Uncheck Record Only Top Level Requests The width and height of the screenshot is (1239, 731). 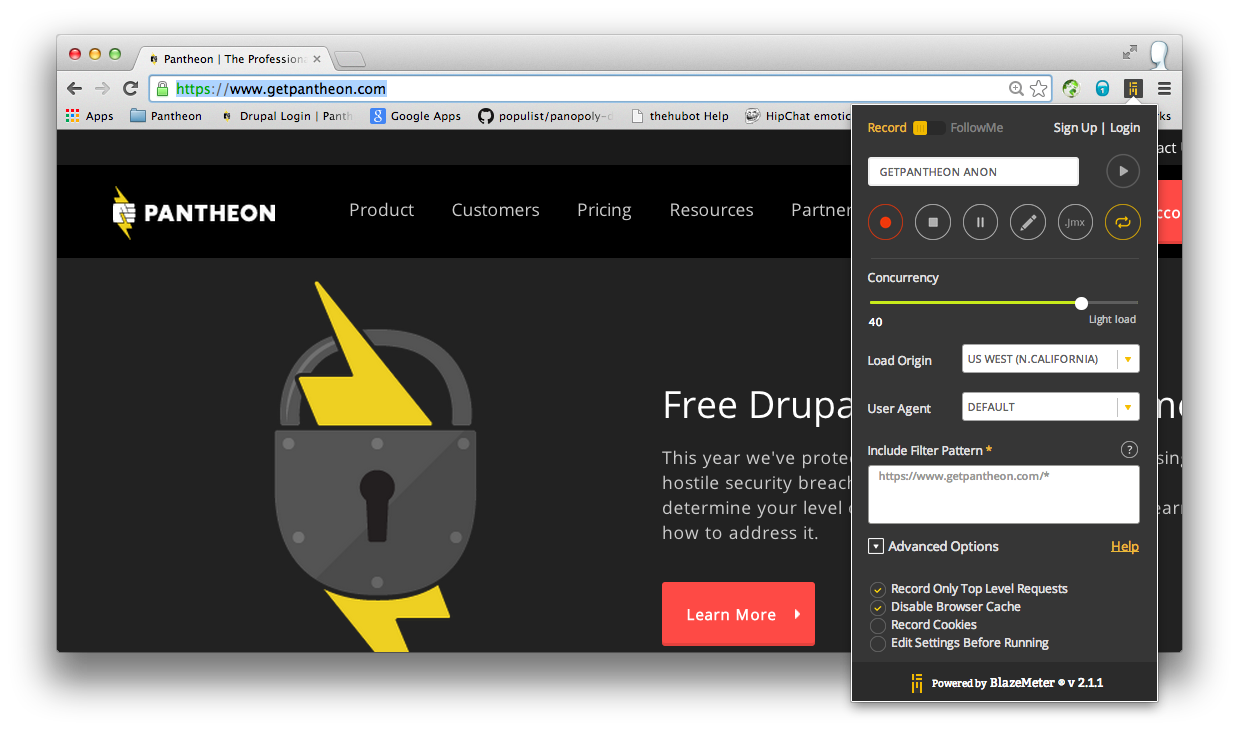click(x=878, y=590)
